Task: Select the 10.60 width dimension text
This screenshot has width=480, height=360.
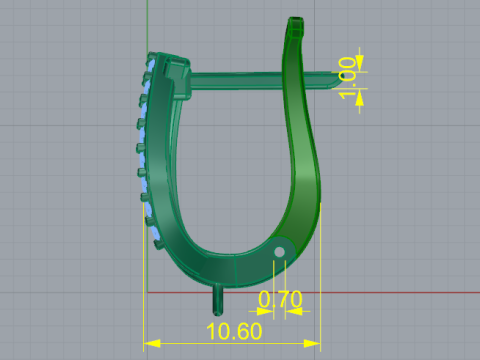Action: coord(234,331)
